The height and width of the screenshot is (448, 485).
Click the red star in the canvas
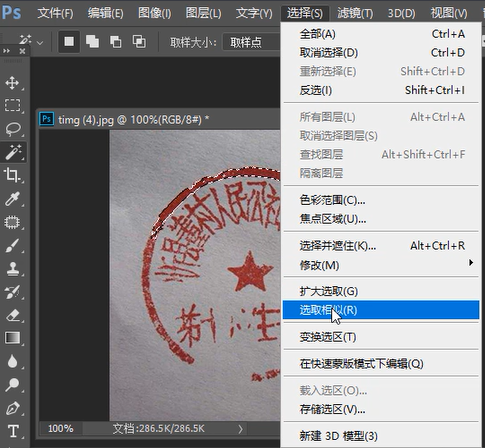250,271
